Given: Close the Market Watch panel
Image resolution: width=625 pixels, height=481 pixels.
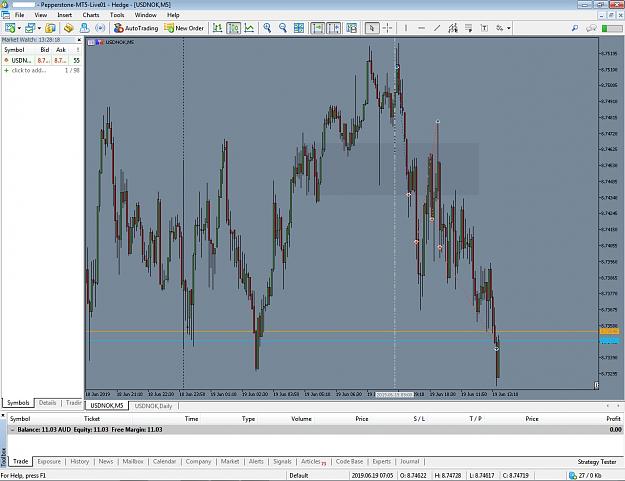Looking at the screenshot, I should [79, 40].
